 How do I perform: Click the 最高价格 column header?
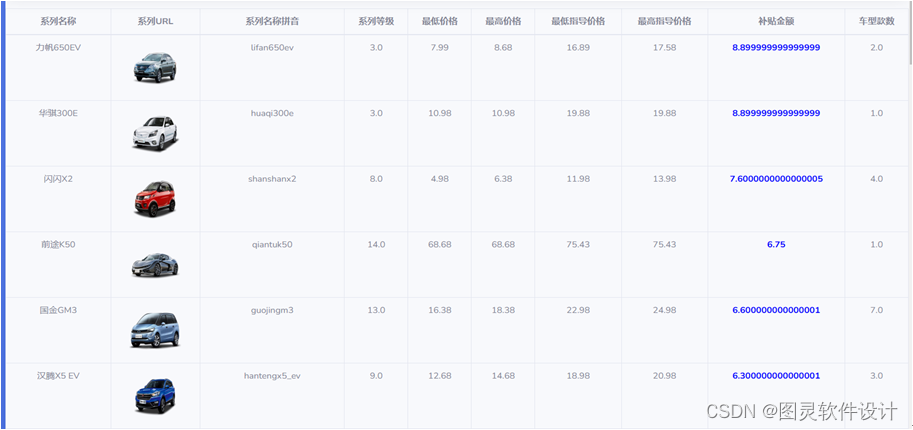point(503,22)
